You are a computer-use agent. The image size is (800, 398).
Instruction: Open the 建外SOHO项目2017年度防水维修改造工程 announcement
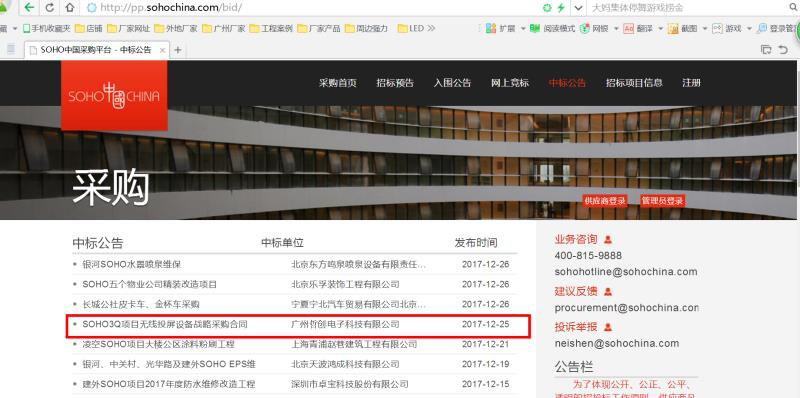tap(168, 384)
